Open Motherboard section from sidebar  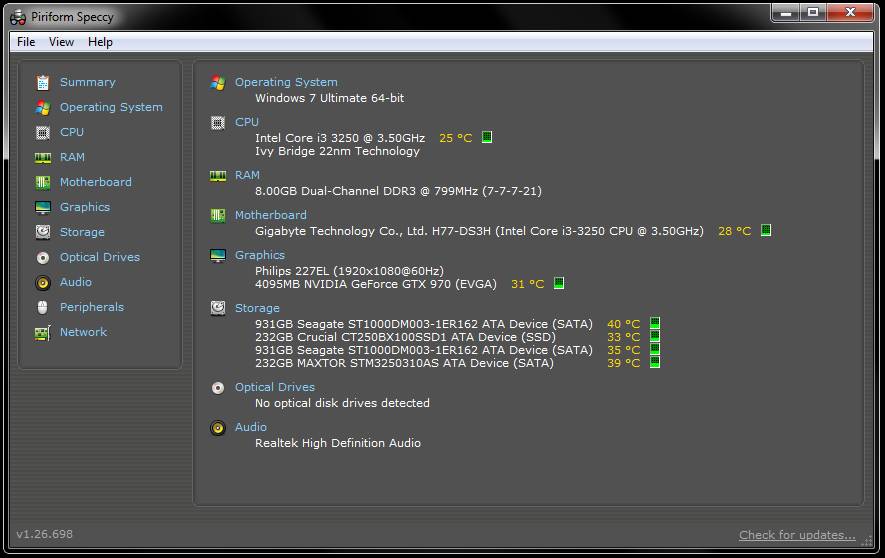(x=95, y=182)
